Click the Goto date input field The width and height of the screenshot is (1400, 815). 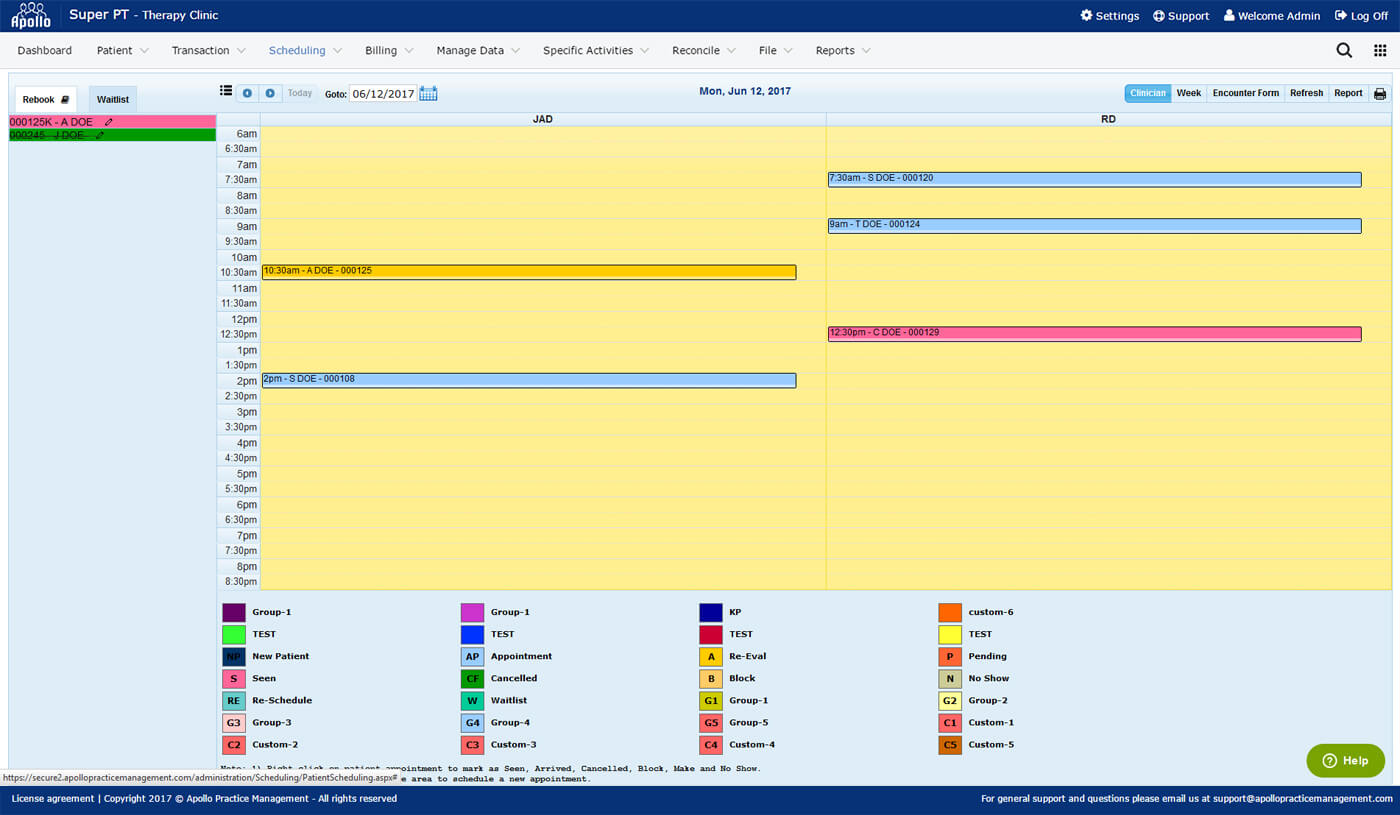[383, 94]
